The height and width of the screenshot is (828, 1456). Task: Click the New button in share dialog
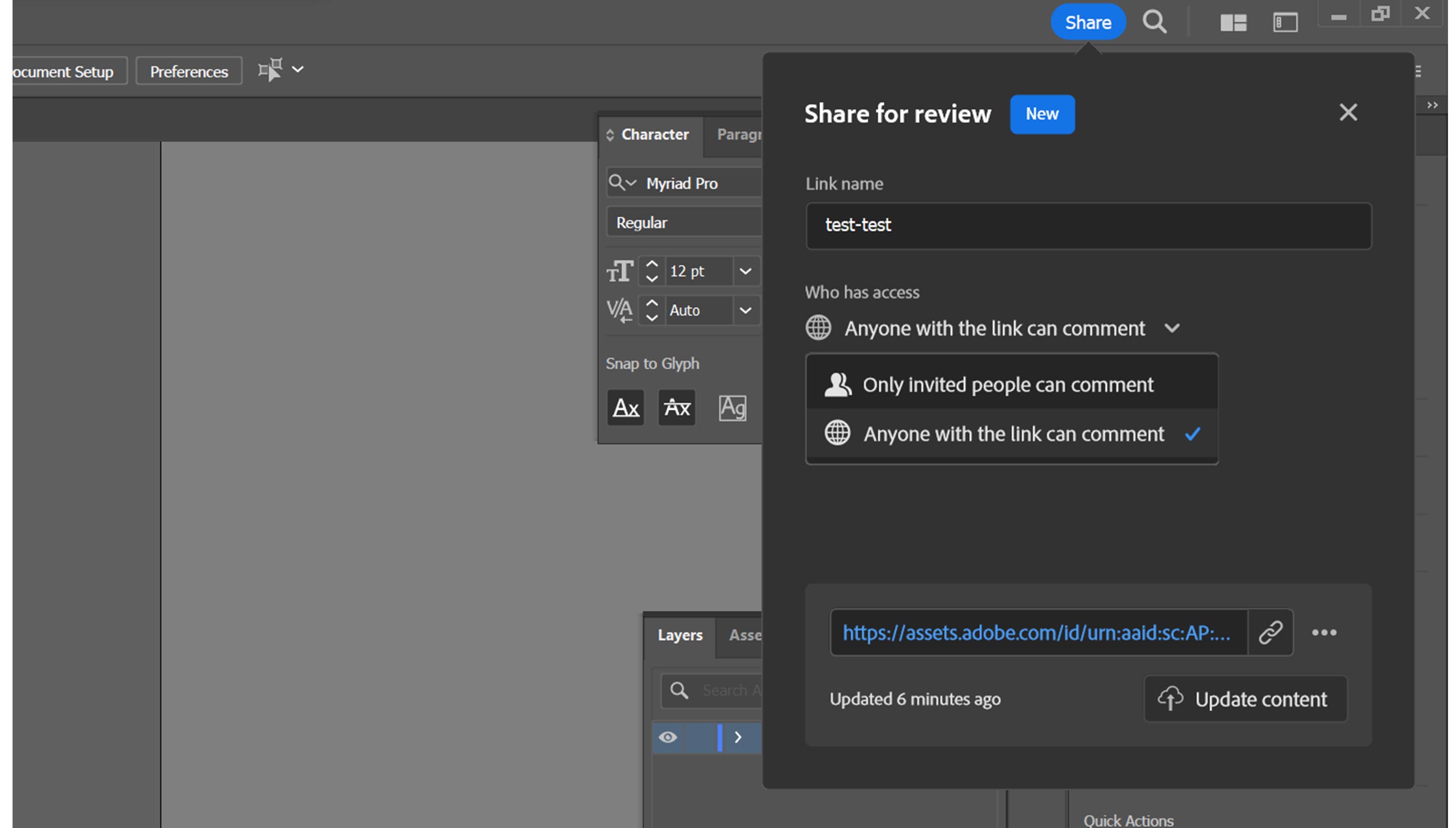click(1042, 113)
